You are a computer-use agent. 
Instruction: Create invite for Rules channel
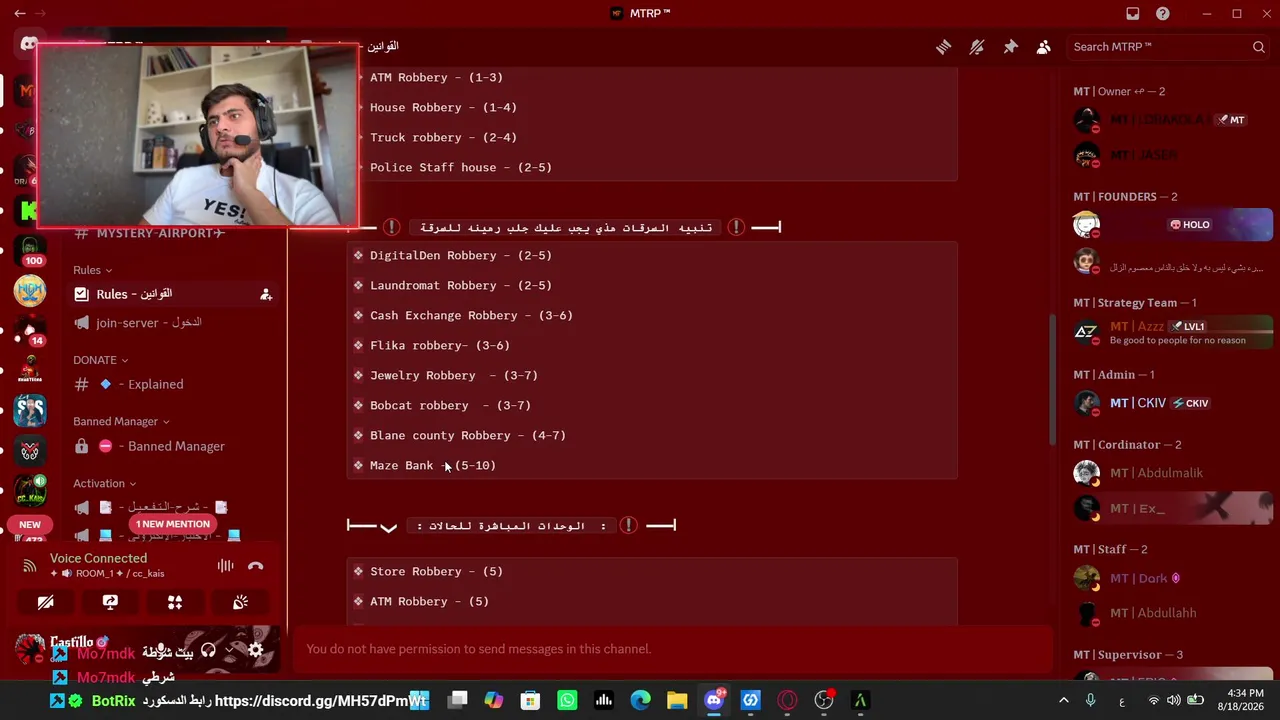coord(266,294)
